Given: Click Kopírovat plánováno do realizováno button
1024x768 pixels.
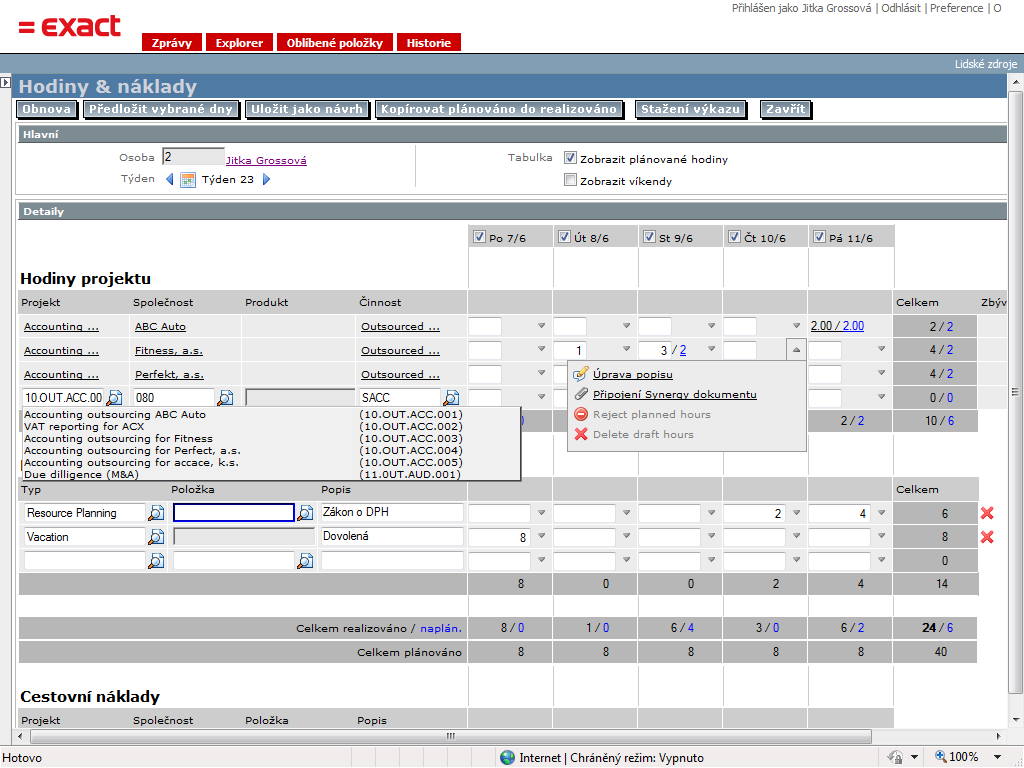Looking at the screenshot, I should [499, 109].
